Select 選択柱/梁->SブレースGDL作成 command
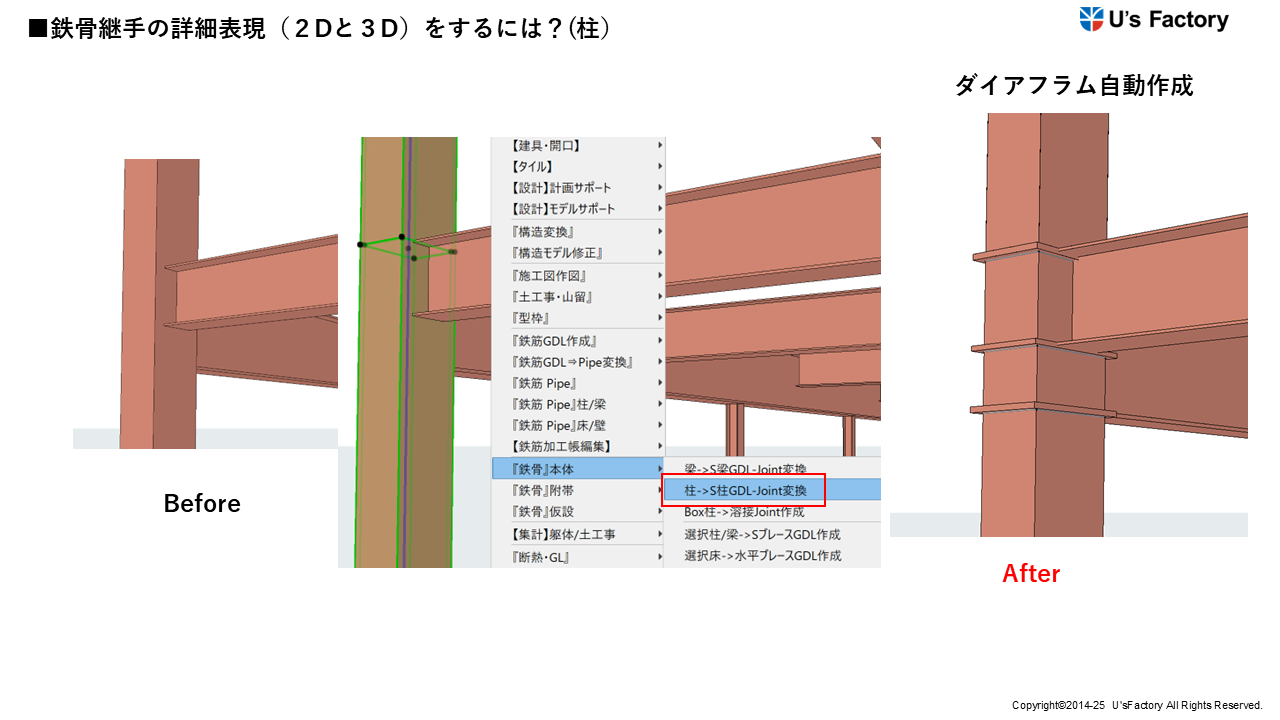Image resolution: width=1280 pixels, height=720 pixels. point(762,535)
